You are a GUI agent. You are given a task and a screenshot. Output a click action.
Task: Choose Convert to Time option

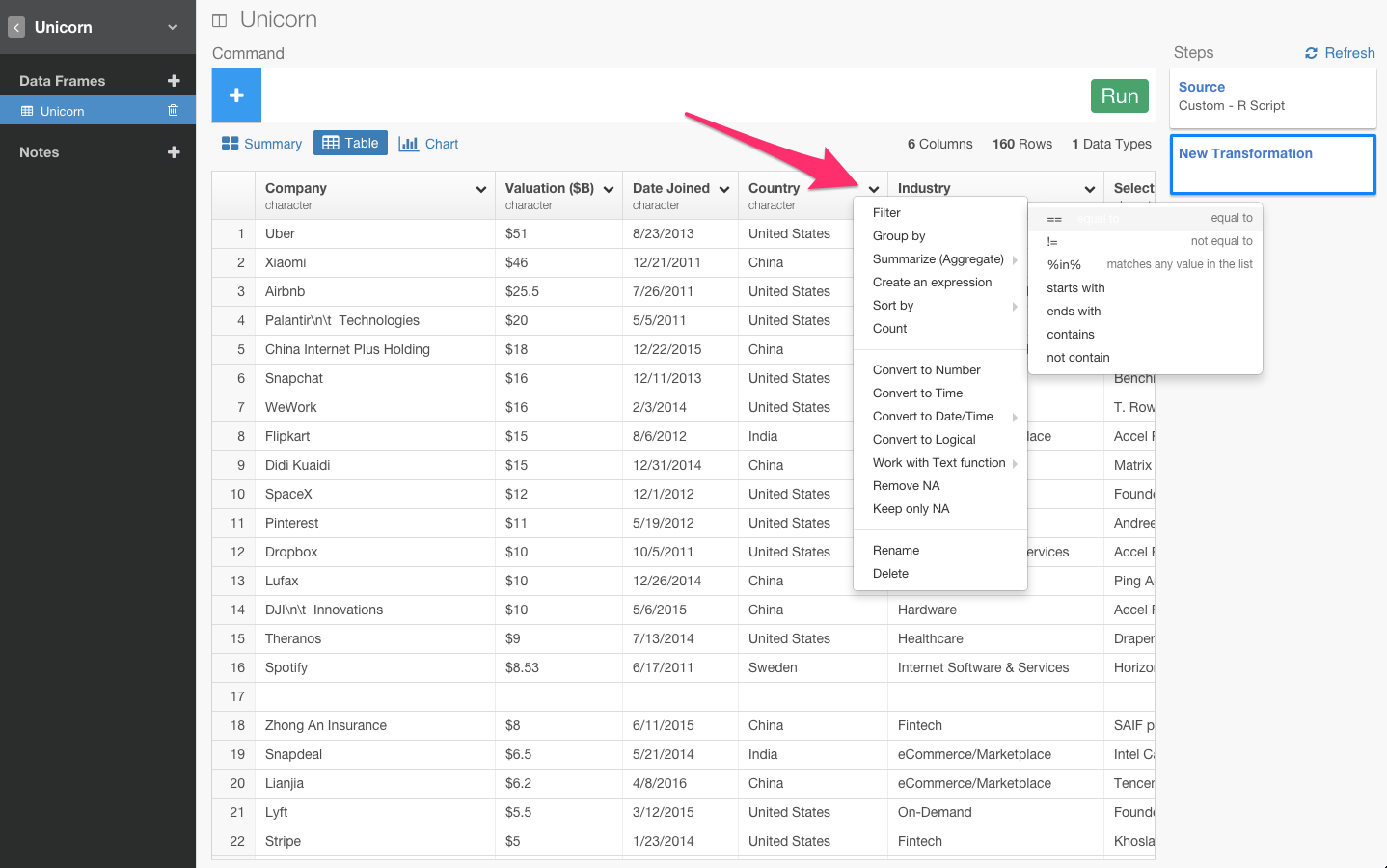coord(940,393)
